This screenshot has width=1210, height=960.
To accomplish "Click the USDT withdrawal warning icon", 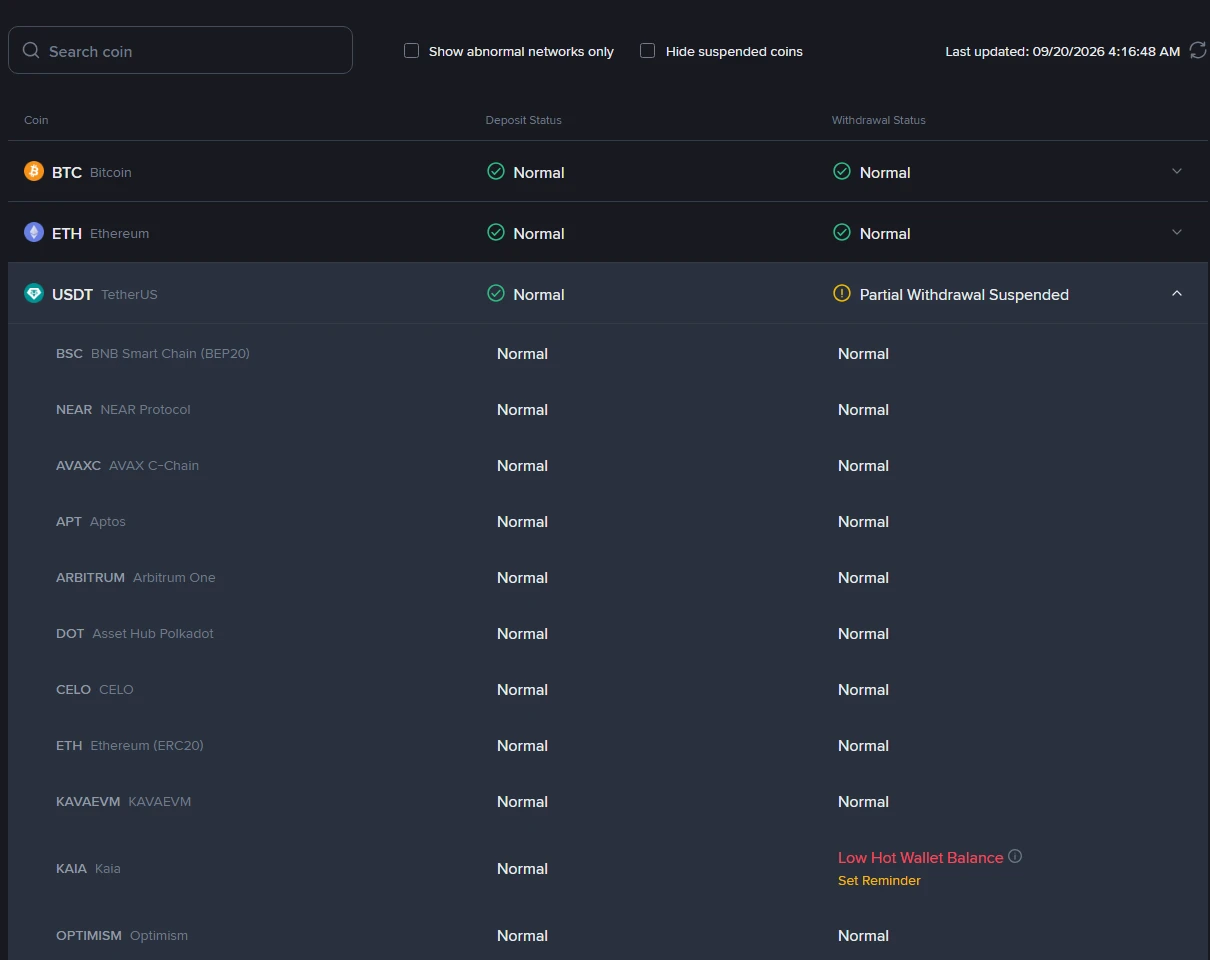I will point(842,293).
